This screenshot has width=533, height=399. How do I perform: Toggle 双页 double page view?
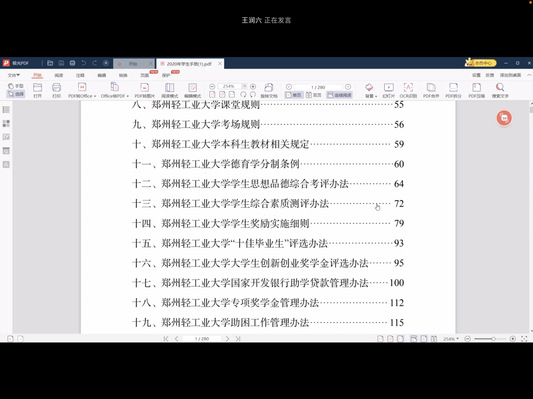pos(314,95)
